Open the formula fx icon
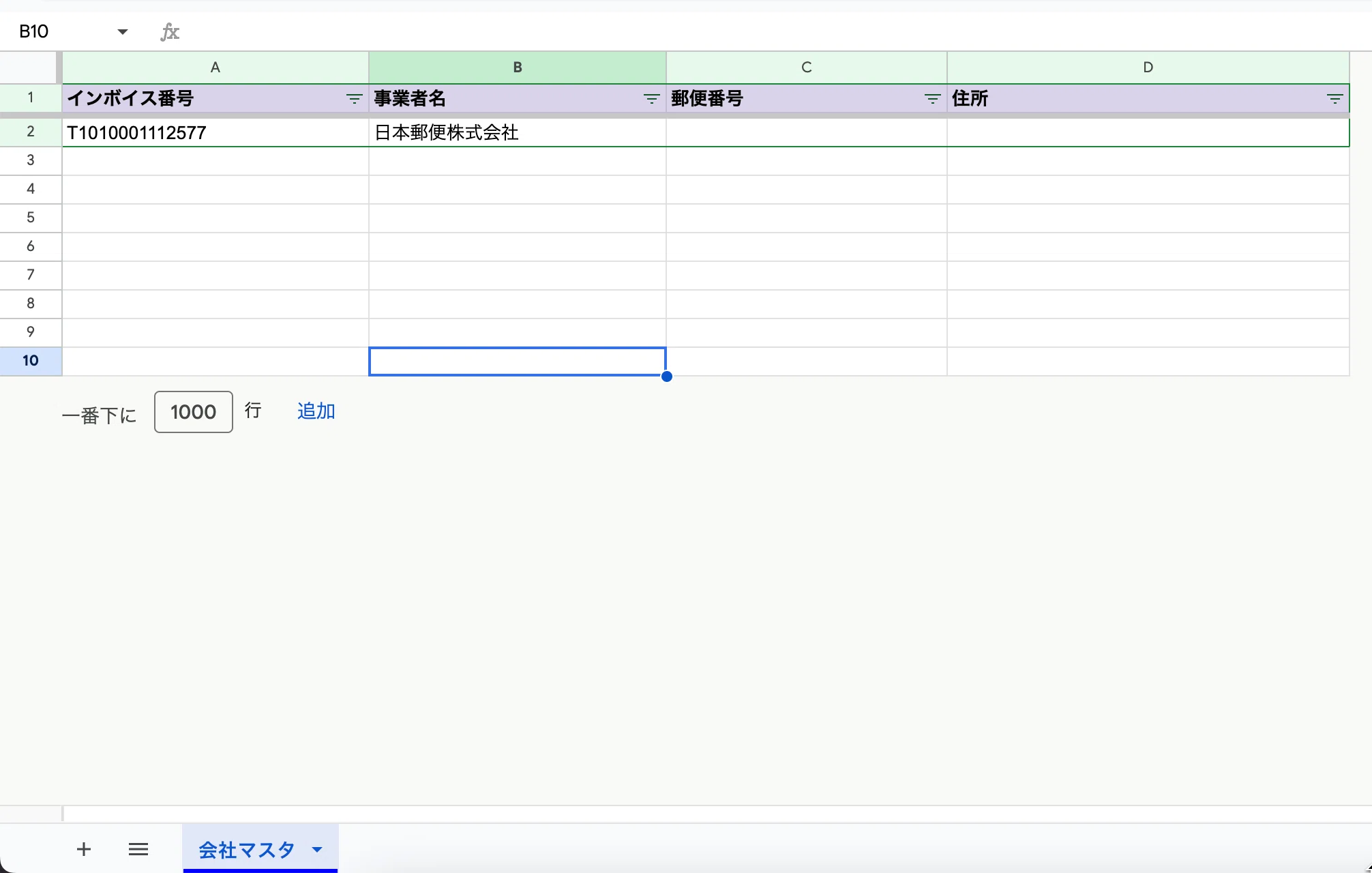 [170, 31]
